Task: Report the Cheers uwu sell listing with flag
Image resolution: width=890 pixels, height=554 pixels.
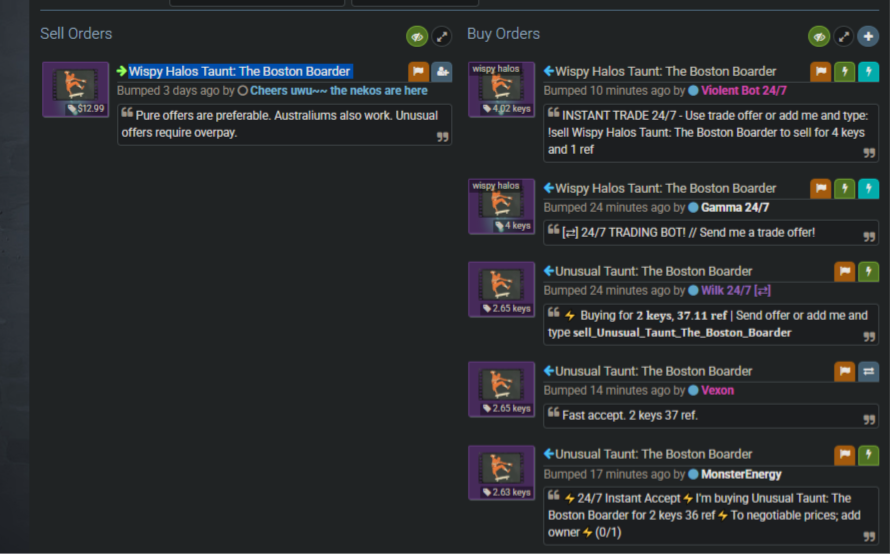Action: [x=418, y=72]
